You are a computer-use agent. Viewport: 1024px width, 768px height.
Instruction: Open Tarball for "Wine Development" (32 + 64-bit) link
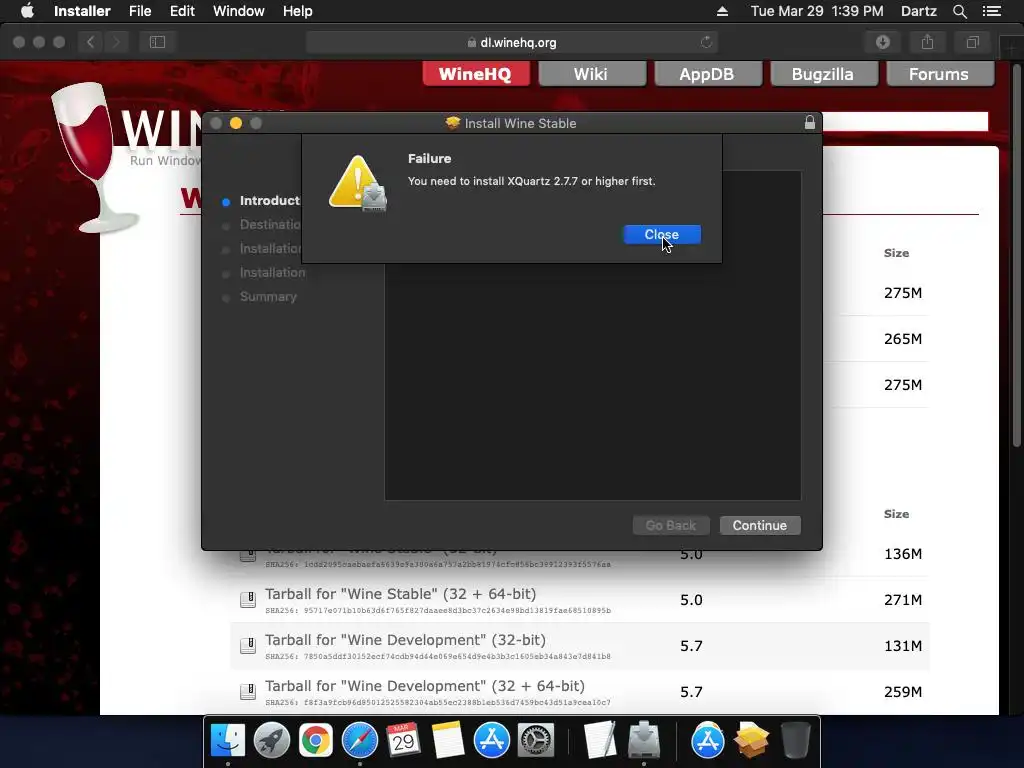[424, 686]
